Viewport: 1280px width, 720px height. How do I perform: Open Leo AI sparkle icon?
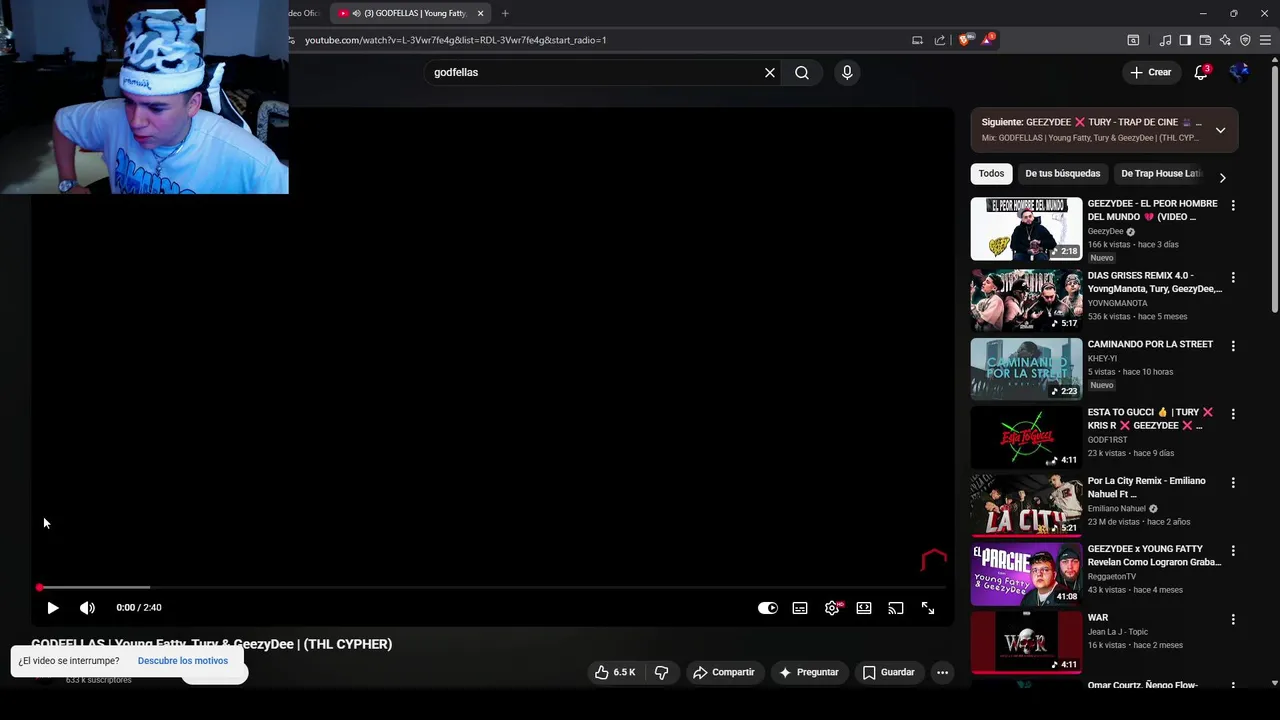coord(1225,40)
